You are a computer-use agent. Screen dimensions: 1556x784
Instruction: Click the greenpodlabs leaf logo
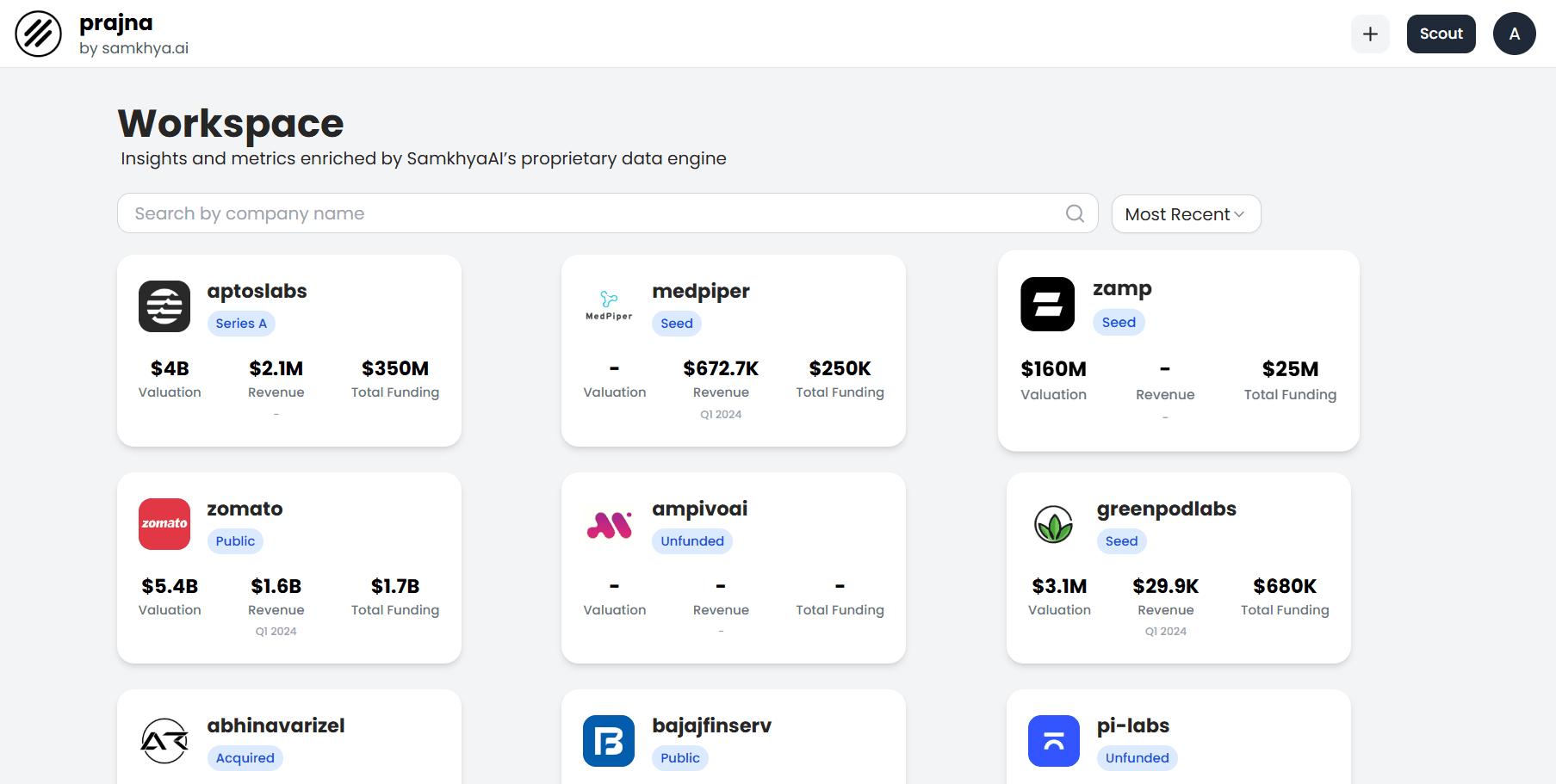point(1053,524)
